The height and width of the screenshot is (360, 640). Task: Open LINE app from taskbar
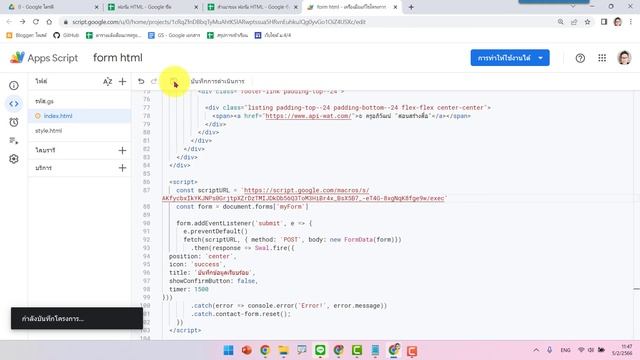320,350
